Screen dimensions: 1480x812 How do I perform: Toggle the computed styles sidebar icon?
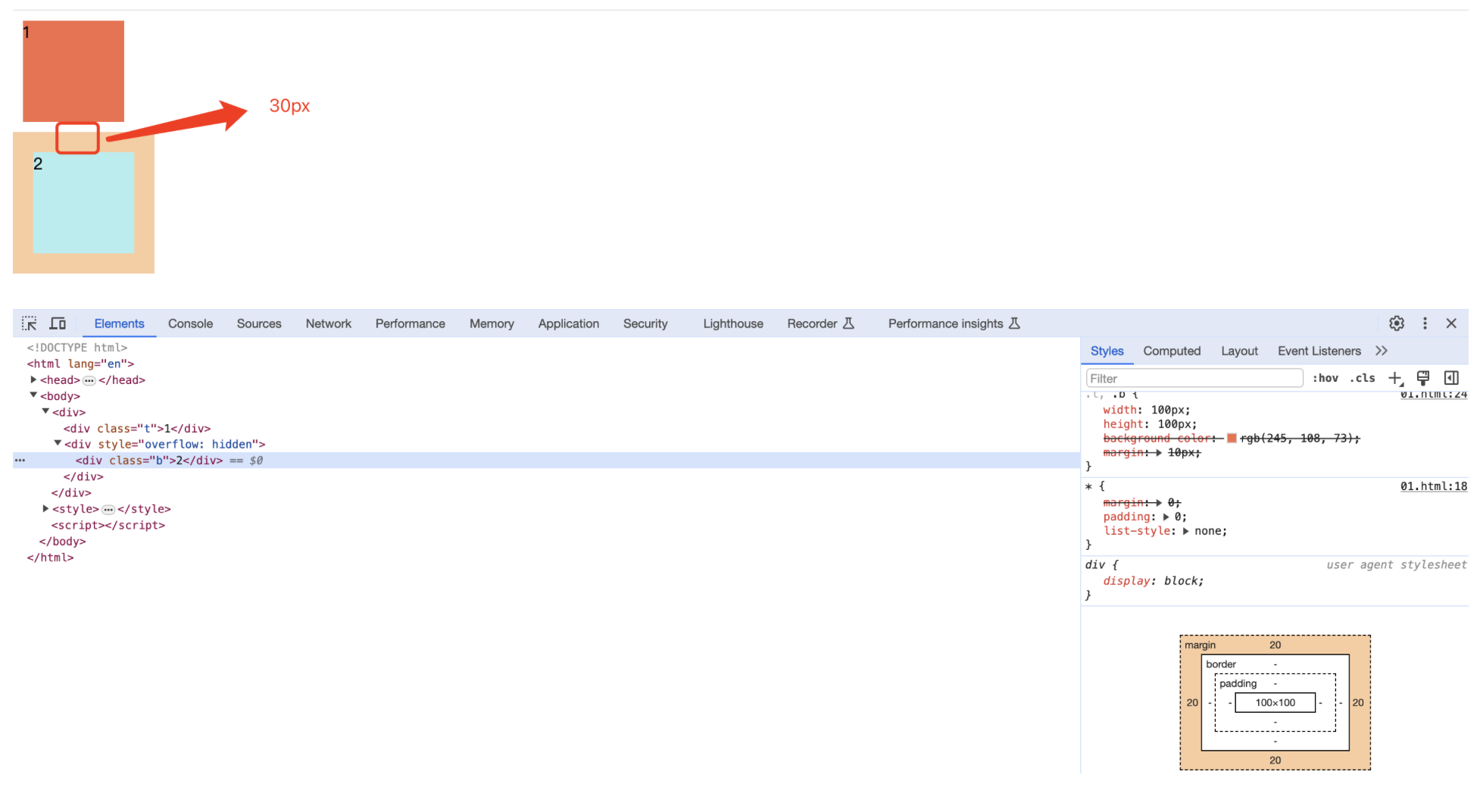1451,378
